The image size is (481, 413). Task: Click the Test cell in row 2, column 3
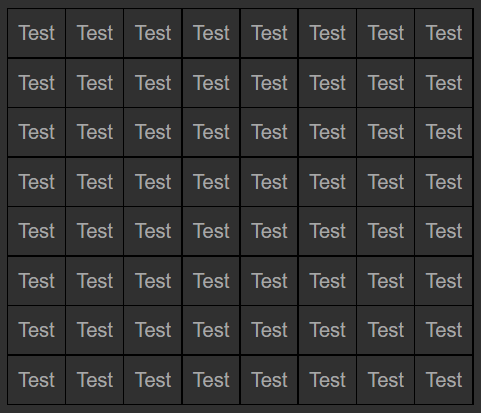(x=153, y=83)
